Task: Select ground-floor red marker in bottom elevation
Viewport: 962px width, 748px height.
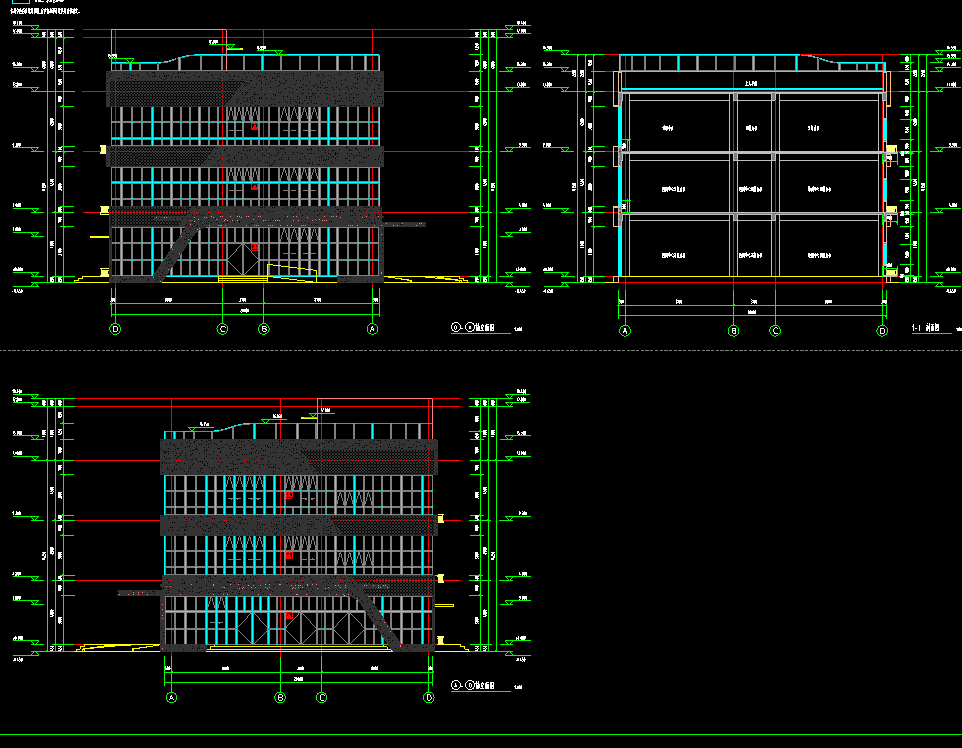Action: pos(289,616)
